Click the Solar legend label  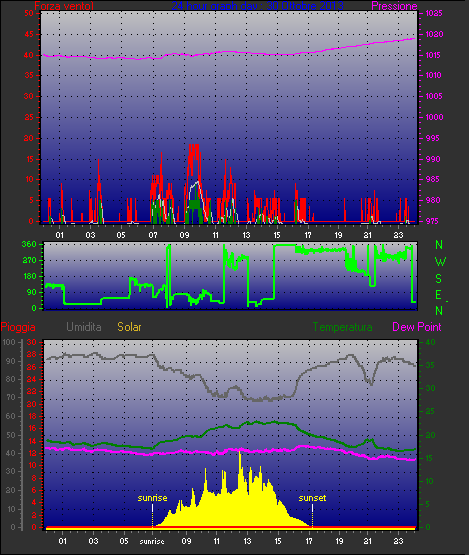[x=129, y=327]
